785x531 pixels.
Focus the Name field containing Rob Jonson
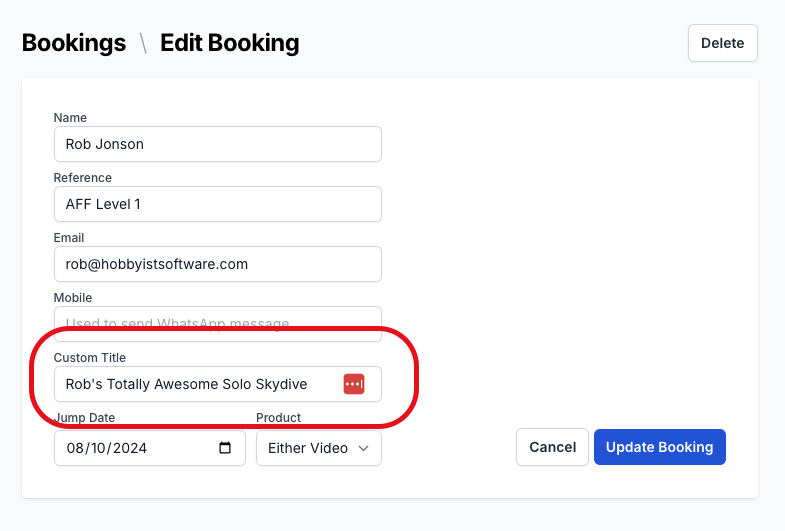click(x=218, y=144)
